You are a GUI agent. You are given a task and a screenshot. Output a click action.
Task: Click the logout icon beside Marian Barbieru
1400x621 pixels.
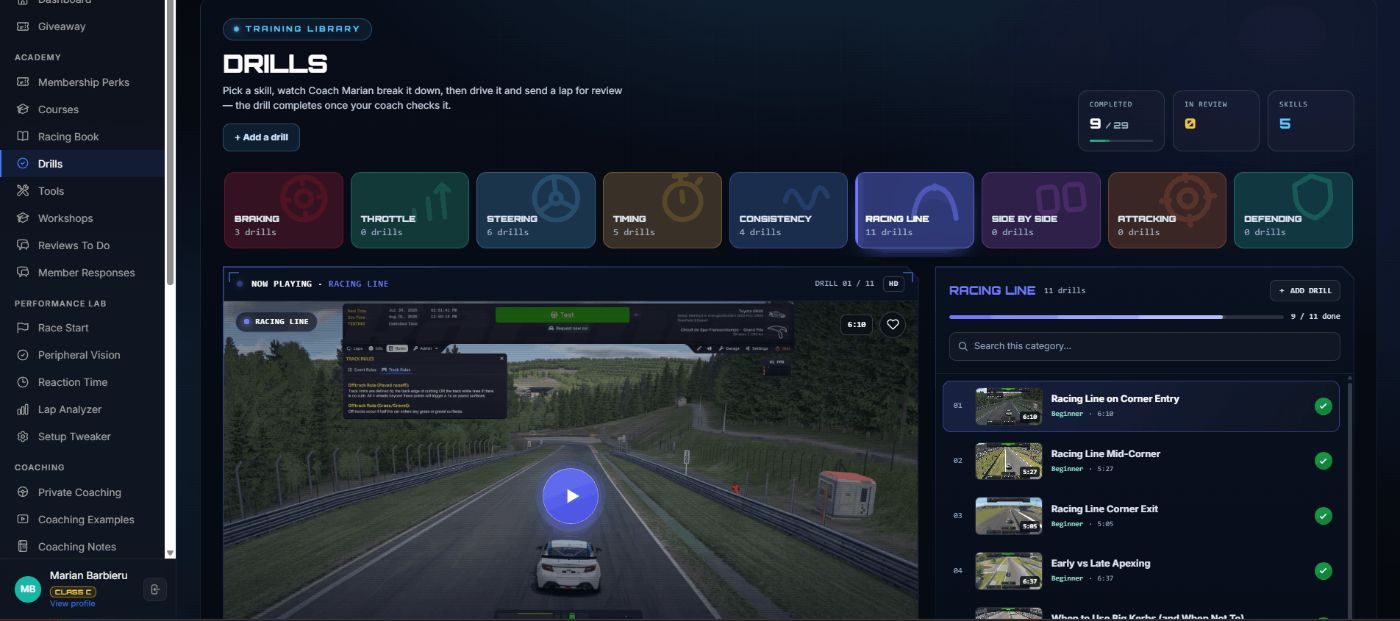[154, 589]
